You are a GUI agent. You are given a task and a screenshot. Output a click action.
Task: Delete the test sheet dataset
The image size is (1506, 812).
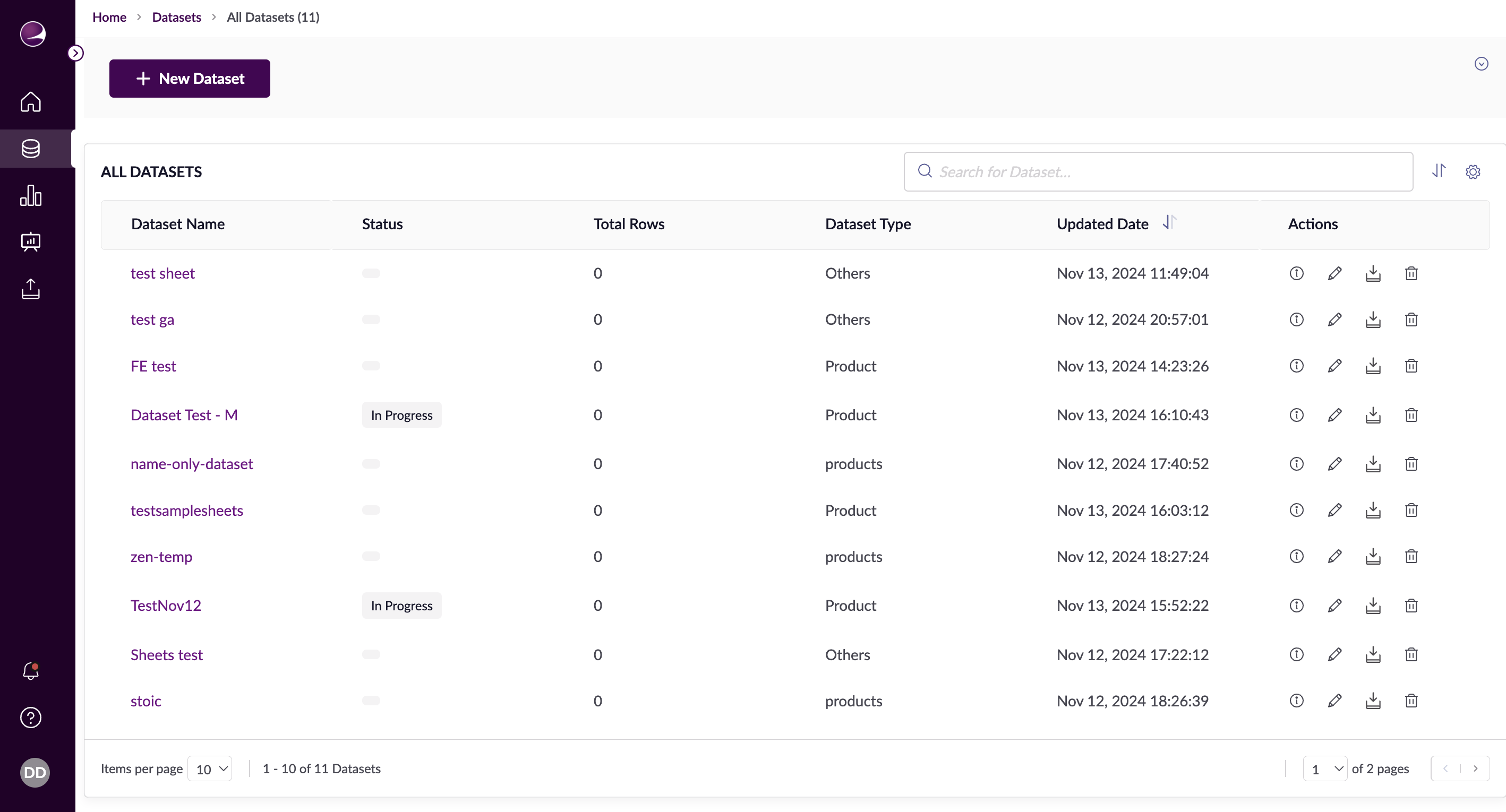pyautogui.click(x=1411, y=273)
